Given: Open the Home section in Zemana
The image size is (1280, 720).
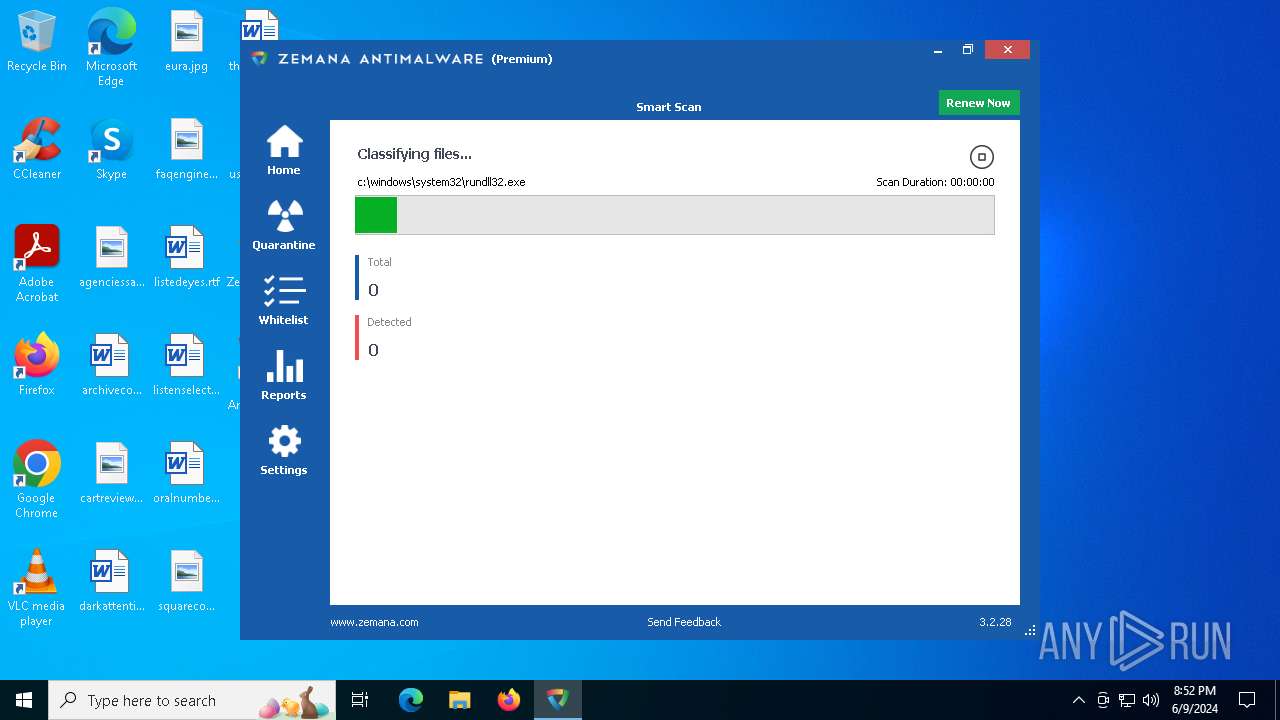Looking at the screenshot, I should [x=284, y=150].
